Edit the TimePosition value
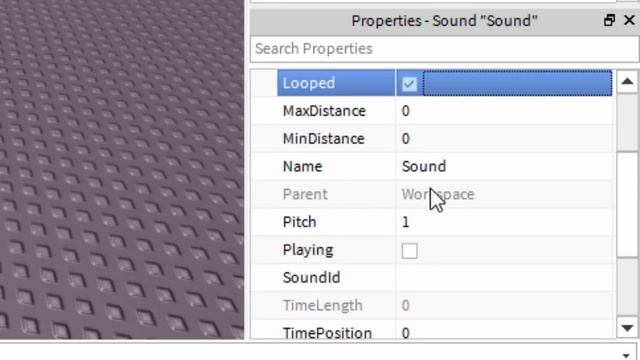Screen dimensions: 640x360 coord(504,332)
